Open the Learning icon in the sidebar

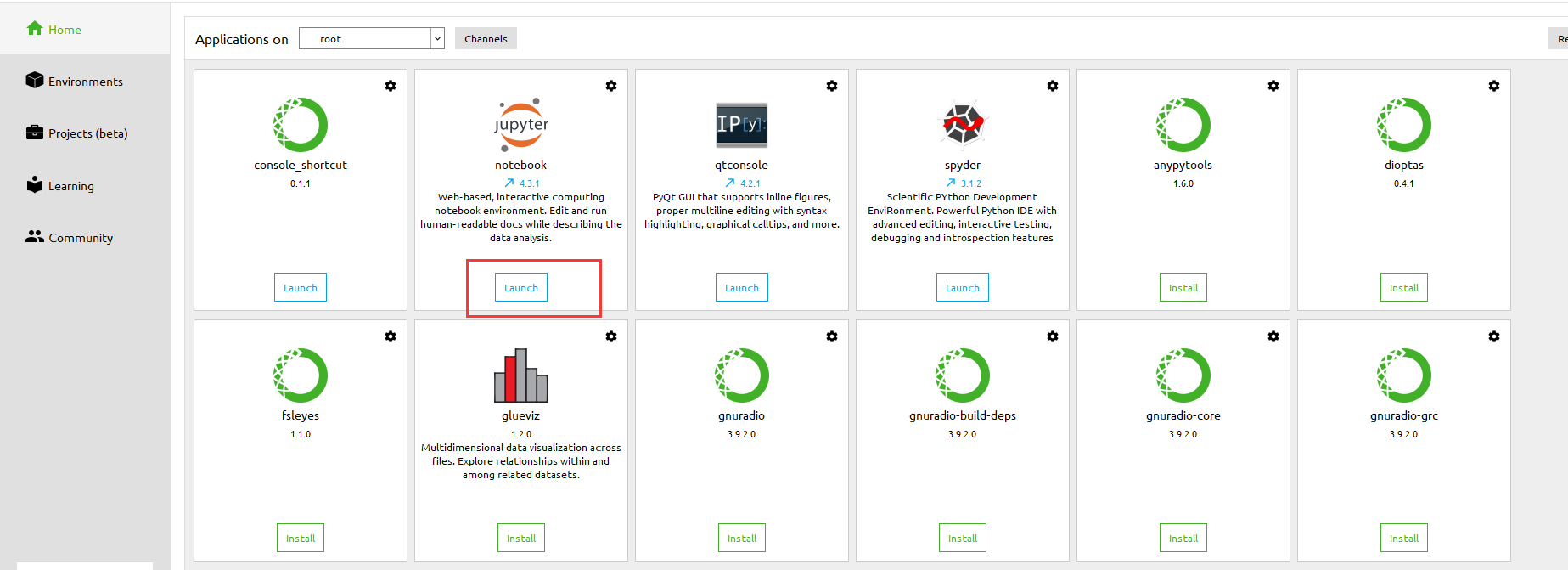point(35,184)
